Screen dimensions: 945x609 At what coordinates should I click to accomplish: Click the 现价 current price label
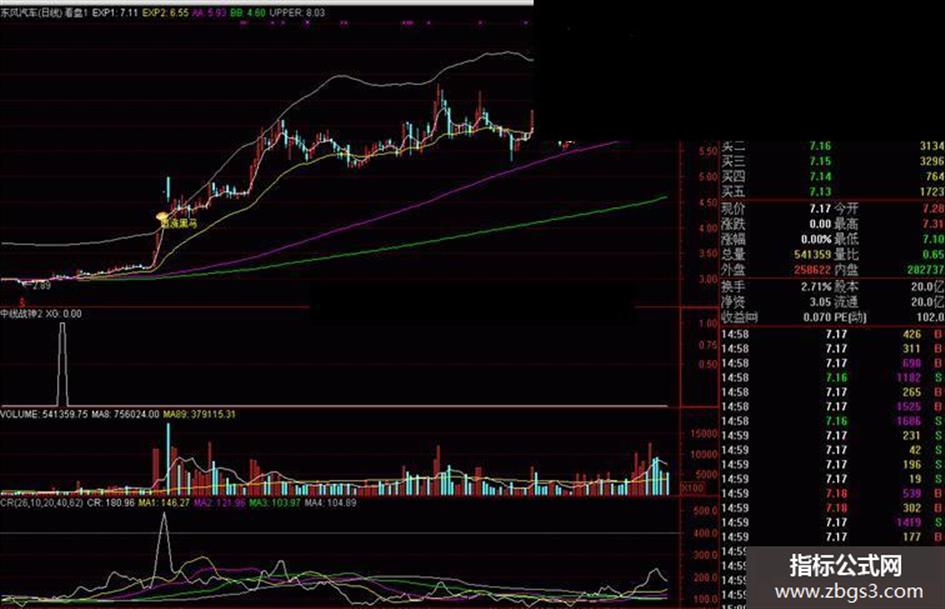click(x=733, y=209)
